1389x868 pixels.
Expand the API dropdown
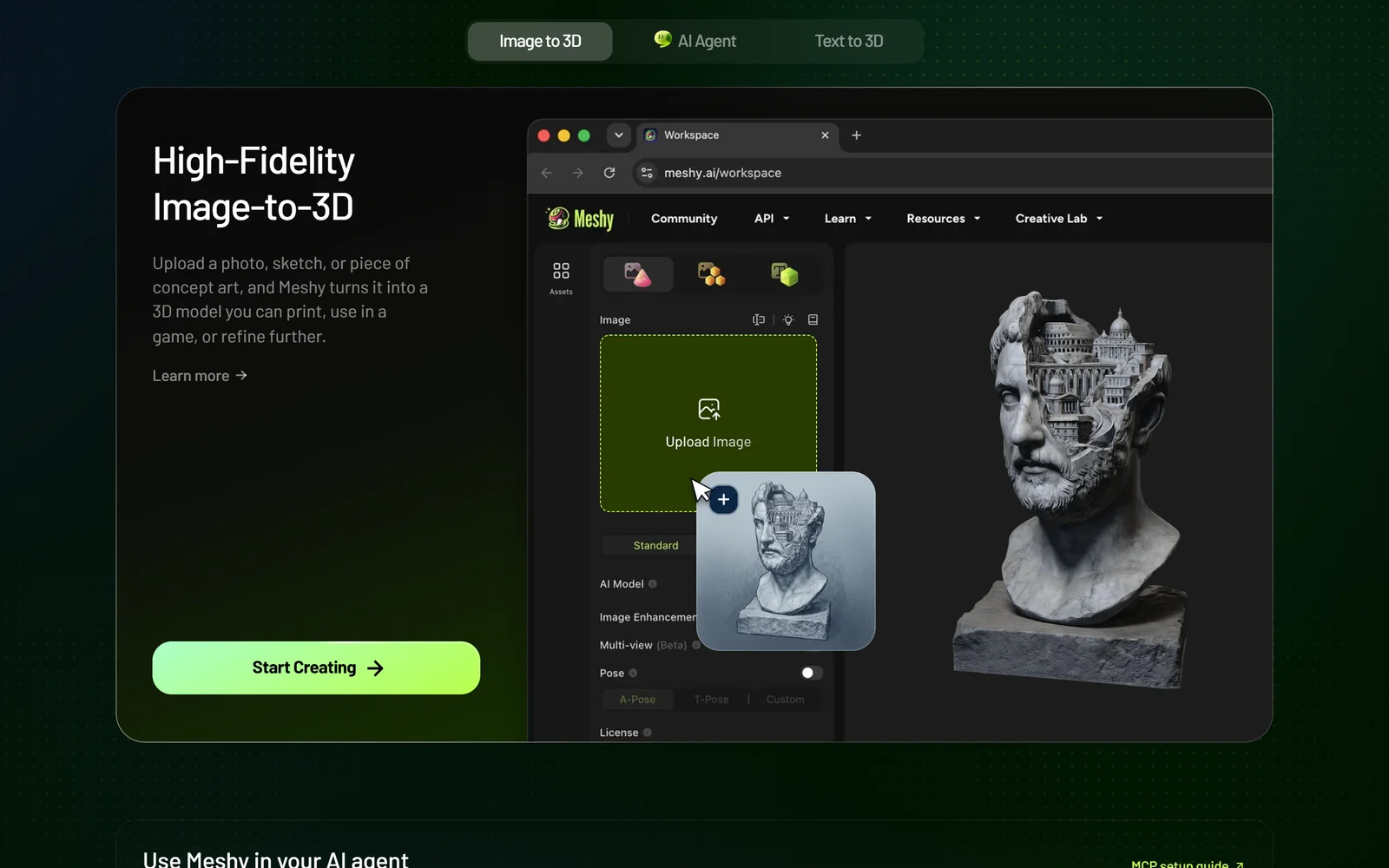[772, 219]
